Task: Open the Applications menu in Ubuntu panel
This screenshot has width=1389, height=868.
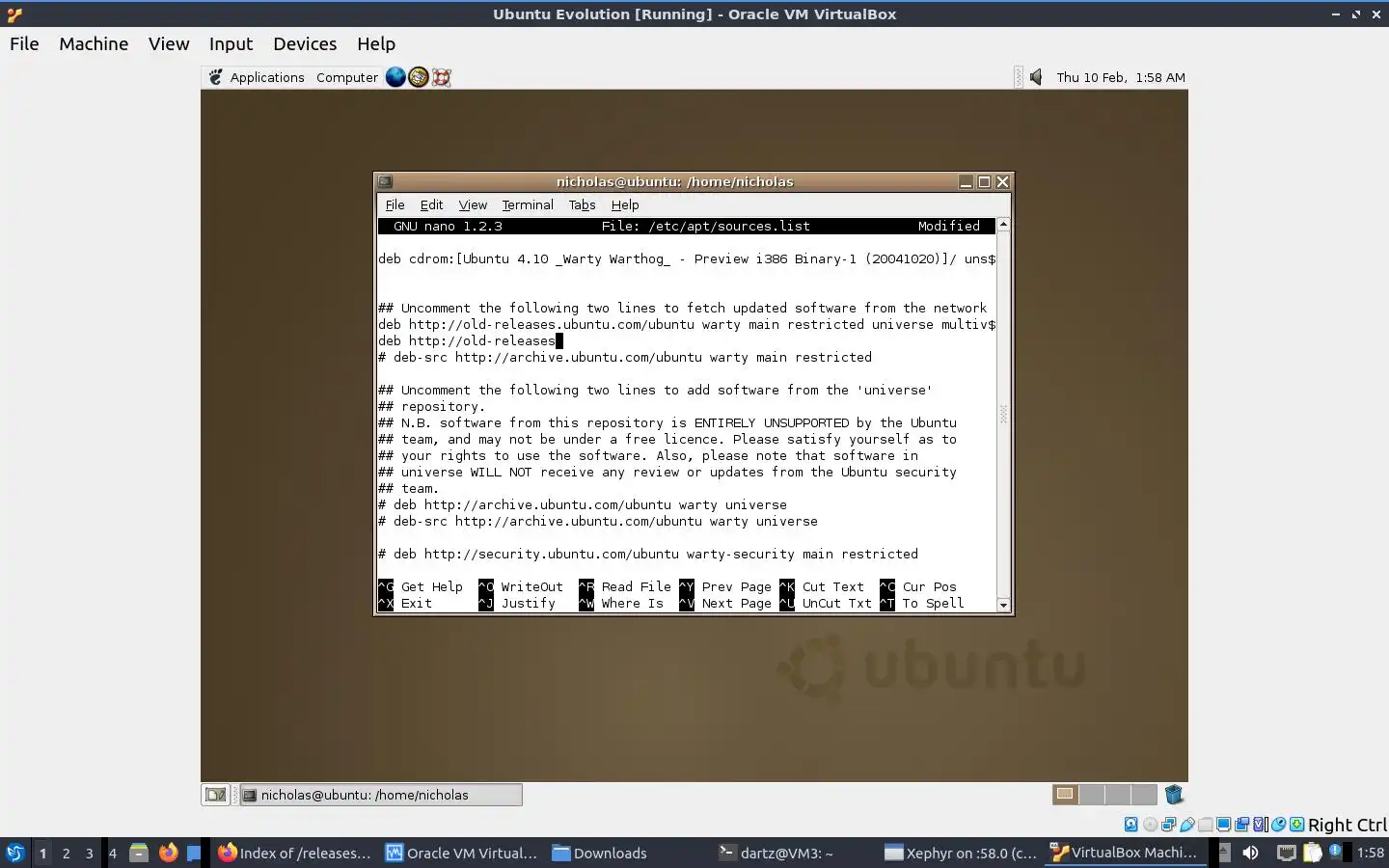Action: point(267,77)
